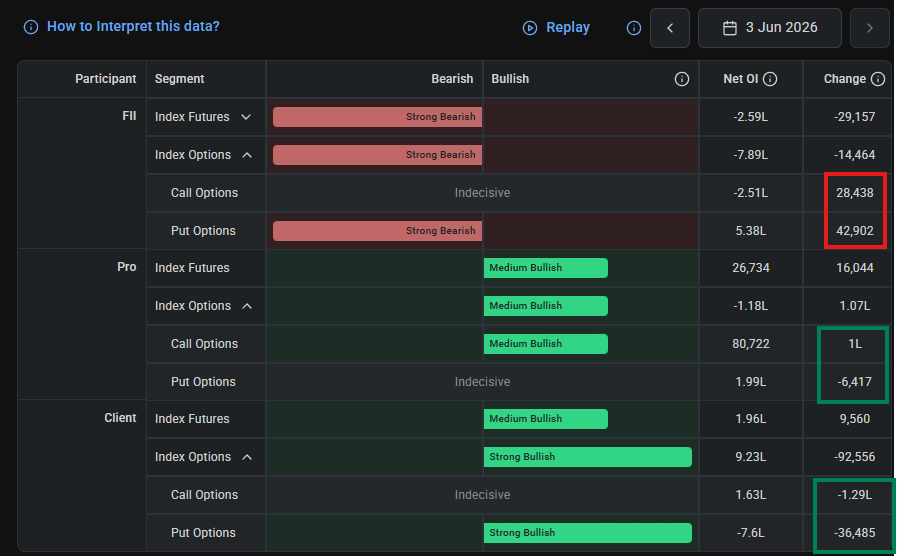Select Pro Call Options segment label
The height and width of the screenshot is (556, 897).
point(204,344)
